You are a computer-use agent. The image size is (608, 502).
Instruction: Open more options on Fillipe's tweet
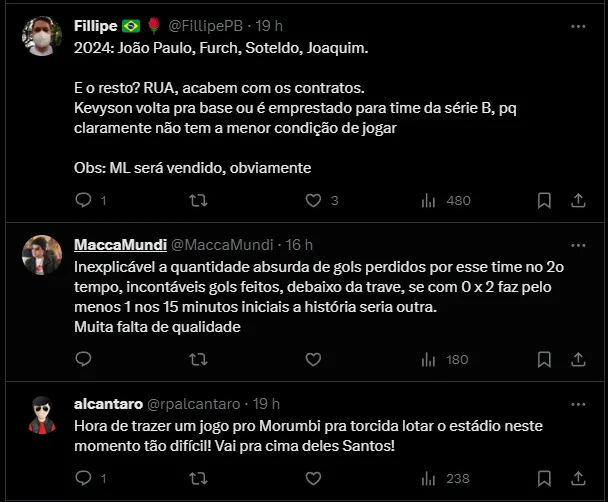(x=577, y=25)
